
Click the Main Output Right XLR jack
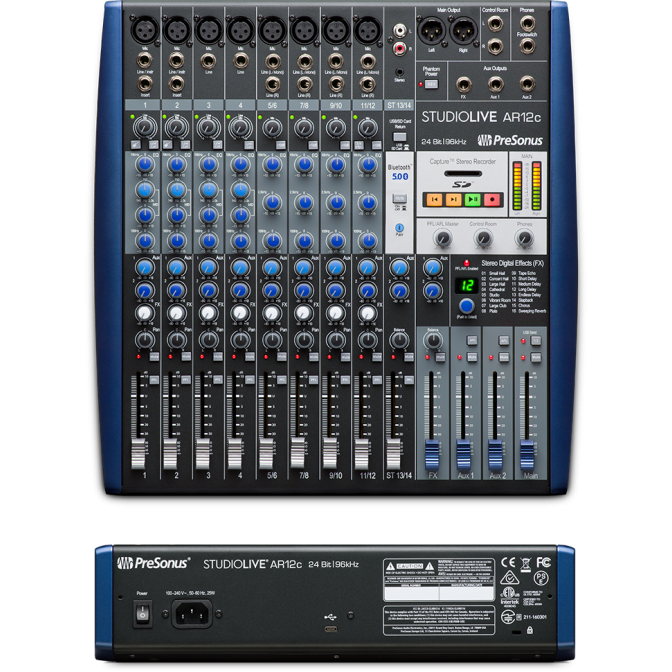[463, 30]
